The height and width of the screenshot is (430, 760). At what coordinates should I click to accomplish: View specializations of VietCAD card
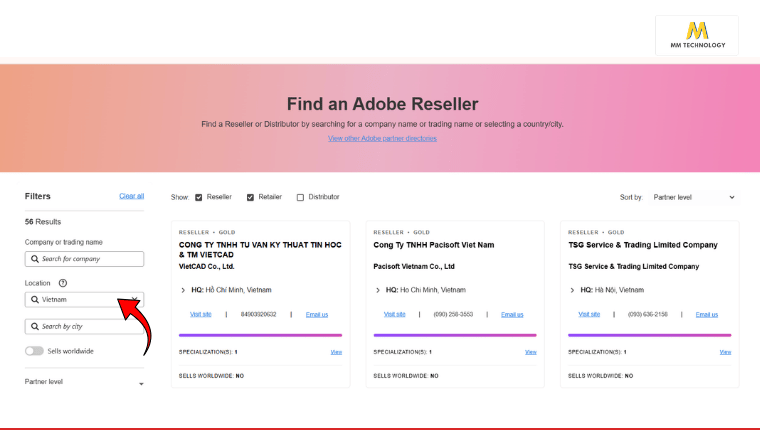click(336, 352)
